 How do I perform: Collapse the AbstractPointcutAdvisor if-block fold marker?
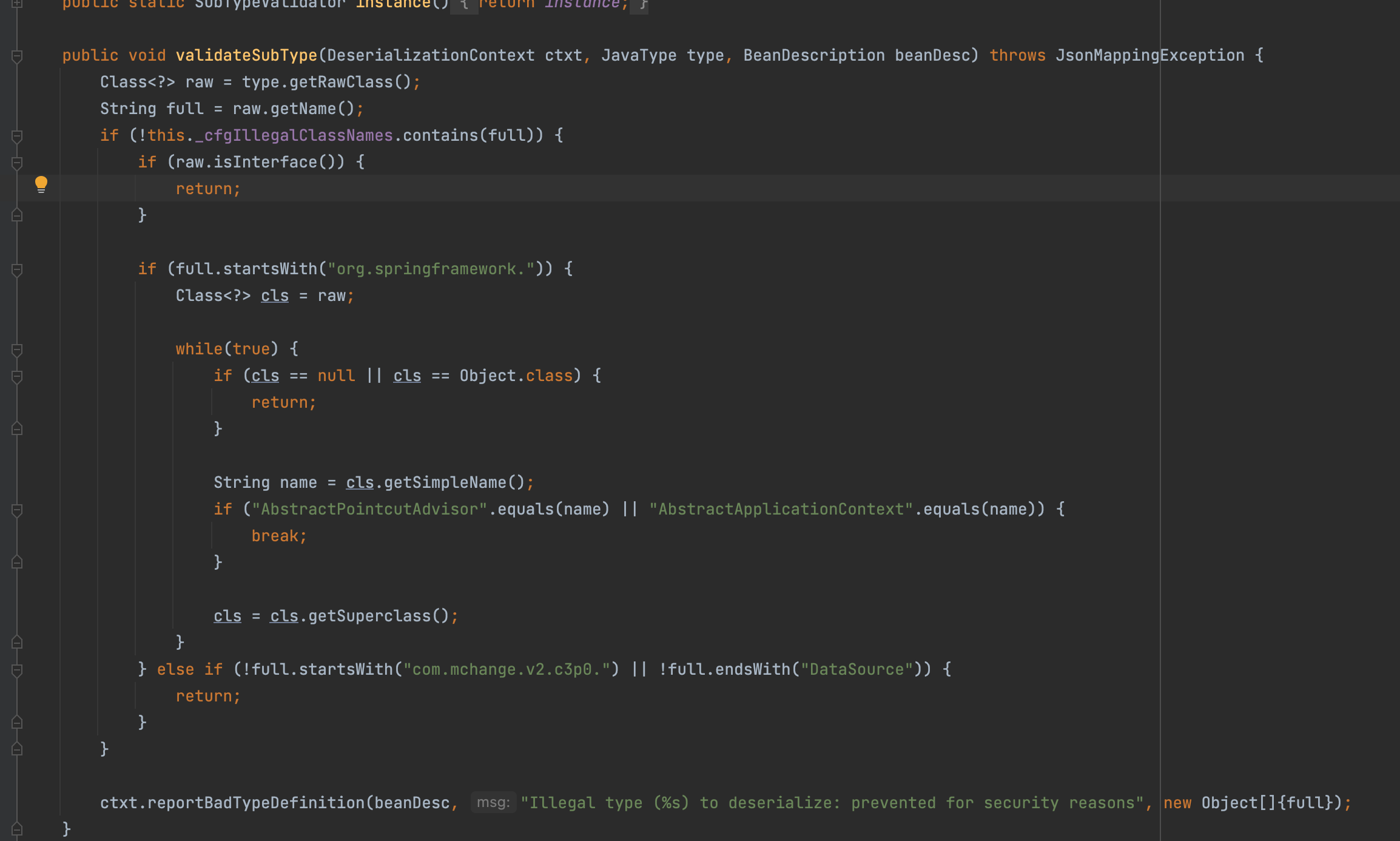(17, 510)
